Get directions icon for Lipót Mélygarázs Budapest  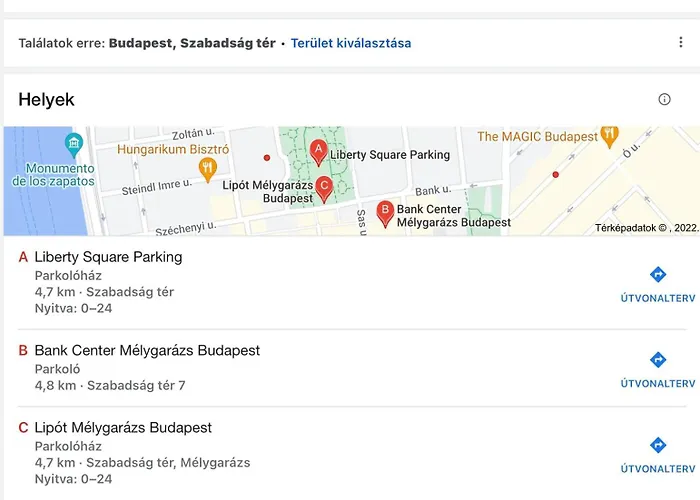point(658,445)
